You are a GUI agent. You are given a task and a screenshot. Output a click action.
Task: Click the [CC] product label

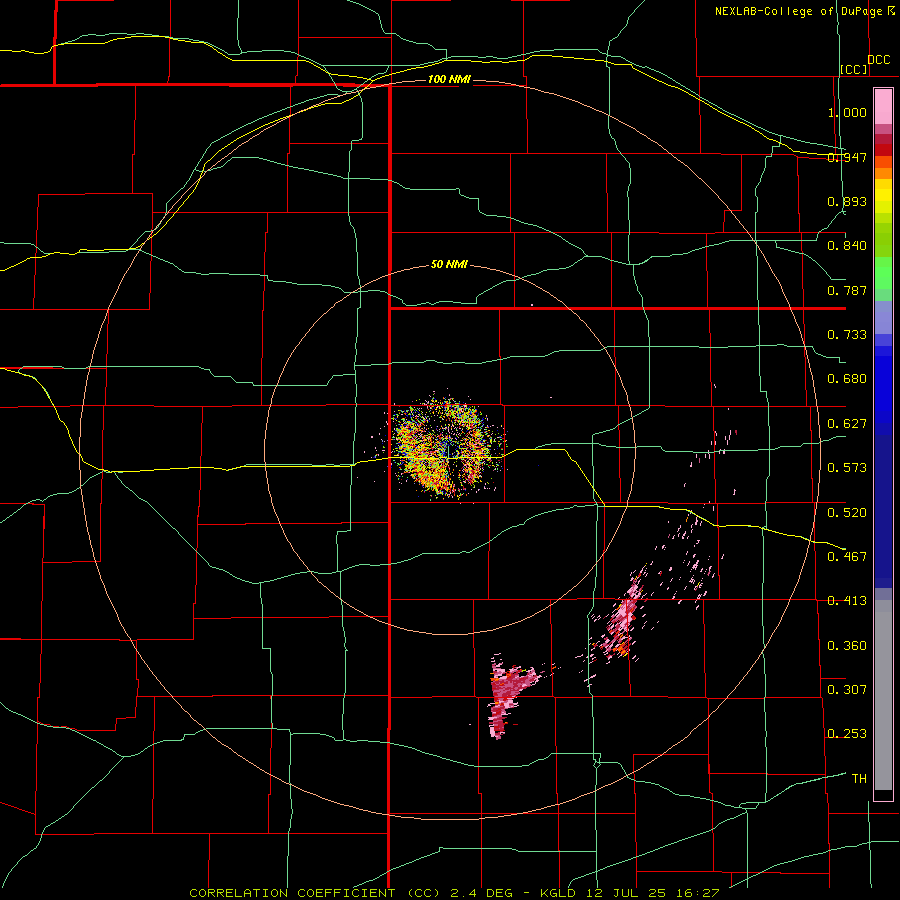854,69
